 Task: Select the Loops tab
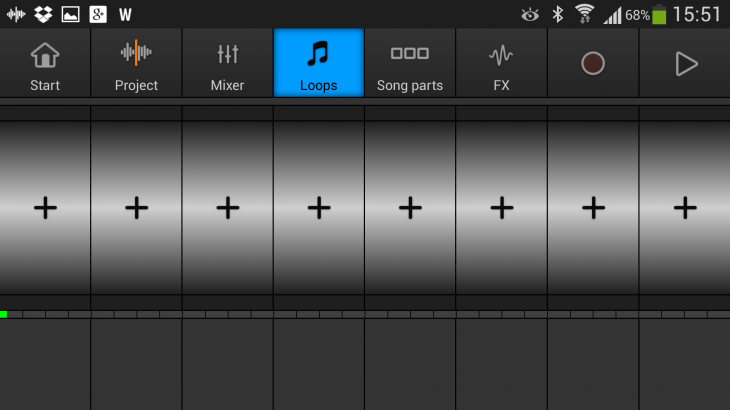319,63
